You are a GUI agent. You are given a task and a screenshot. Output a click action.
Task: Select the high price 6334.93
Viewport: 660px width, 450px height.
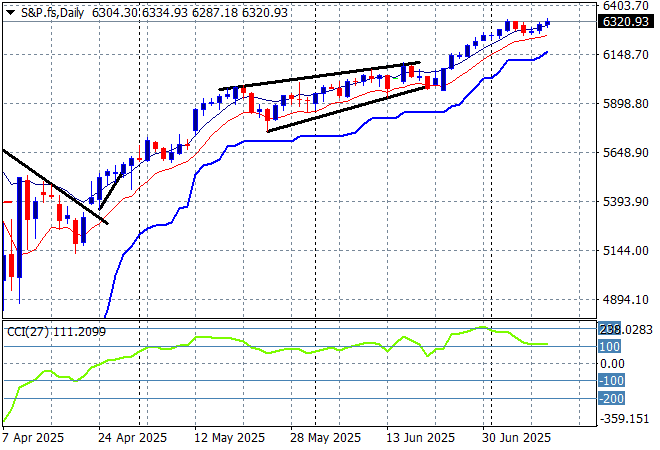click(x=165, y=13)
